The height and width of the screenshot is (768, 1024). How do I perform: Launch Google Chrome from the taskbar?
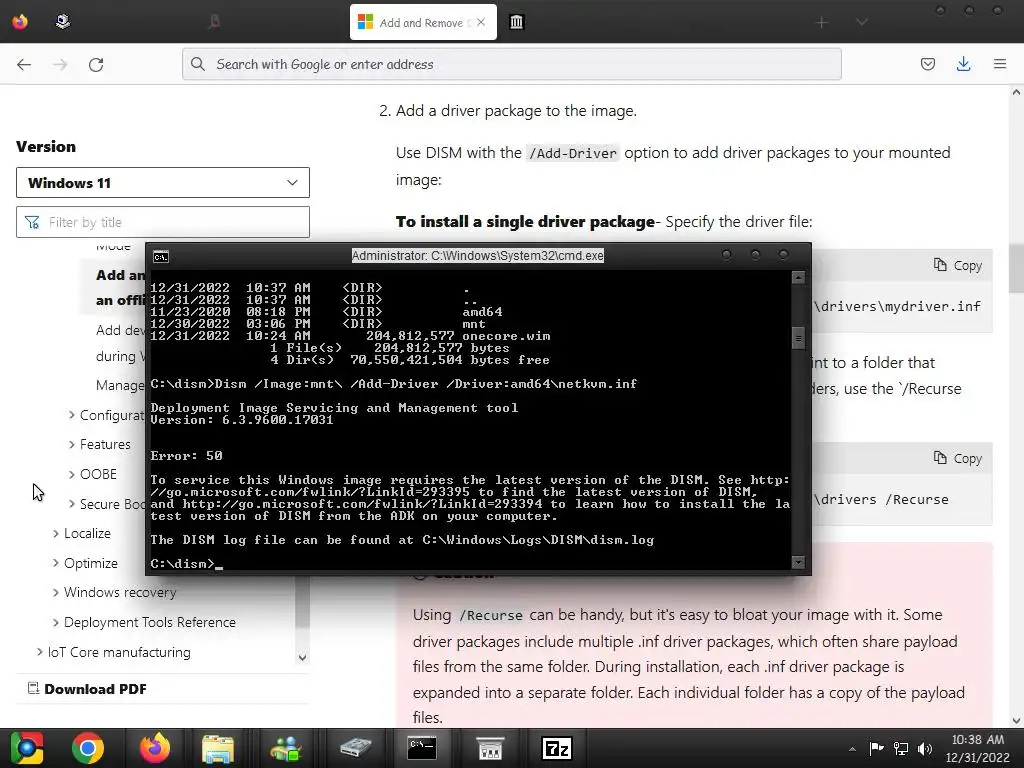click(88, 748)
